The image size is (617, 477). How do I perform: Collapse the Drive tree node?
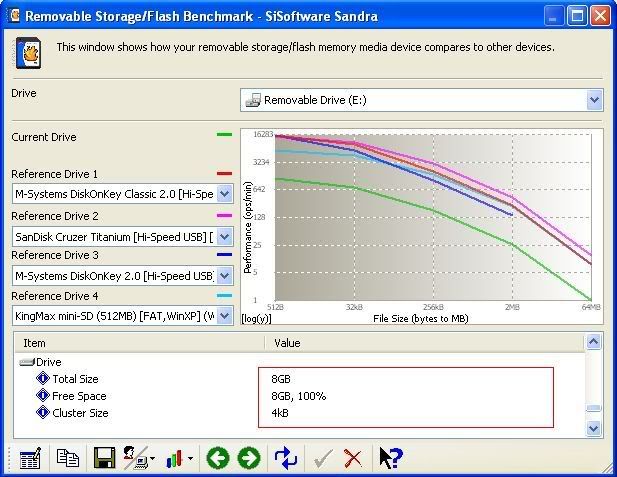[x=28, y=362]
